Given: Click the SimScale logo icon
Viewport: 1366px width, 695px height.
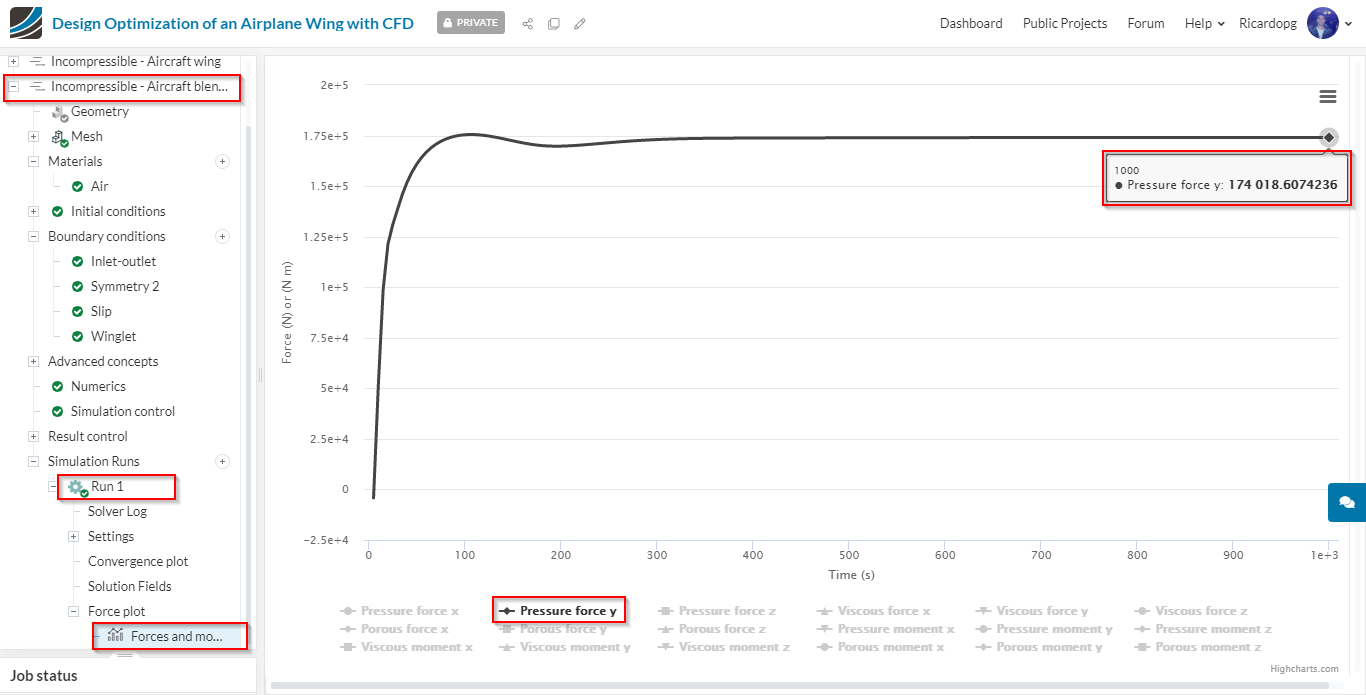Looking at the screenshot, I should (26, 23).
